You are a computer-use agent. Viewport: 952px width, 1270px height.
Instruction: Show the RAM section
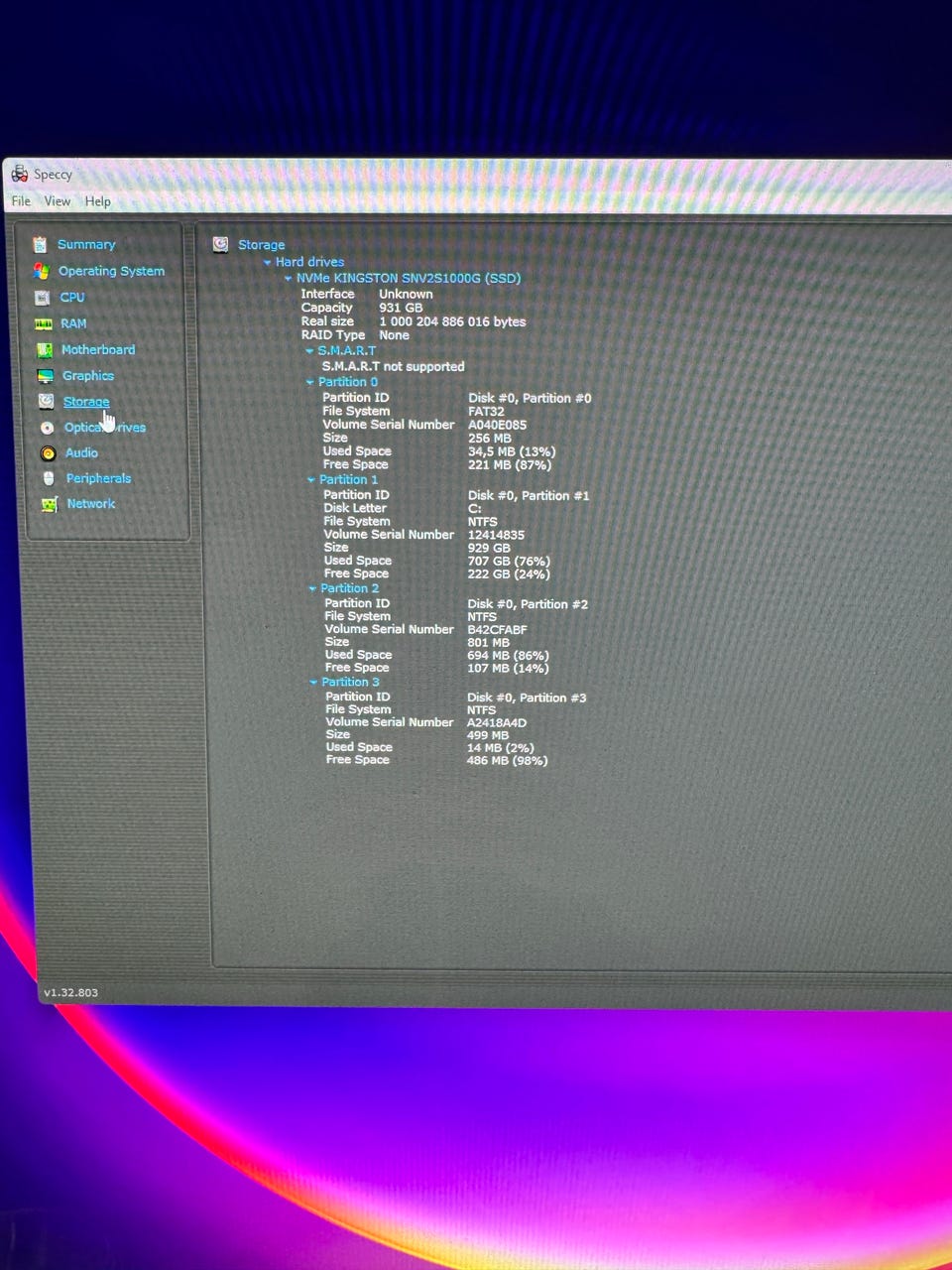[73, 323]
